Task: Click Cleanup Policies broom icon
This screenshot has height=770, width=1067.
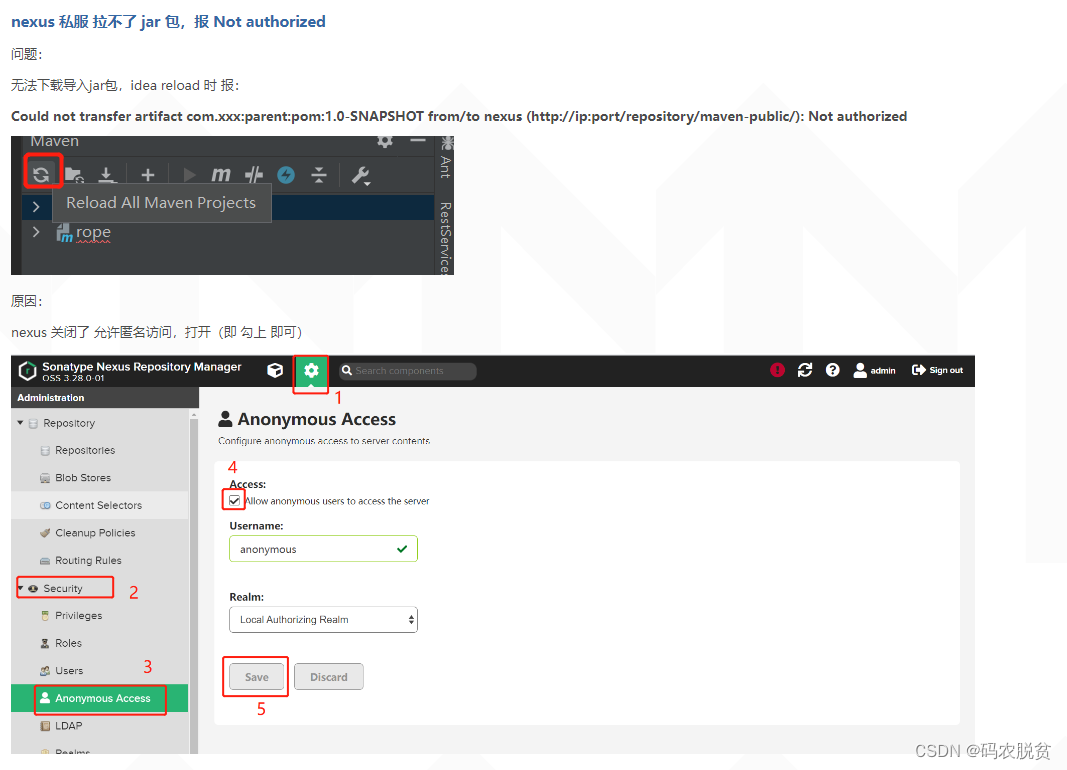Action: (45, 533)
